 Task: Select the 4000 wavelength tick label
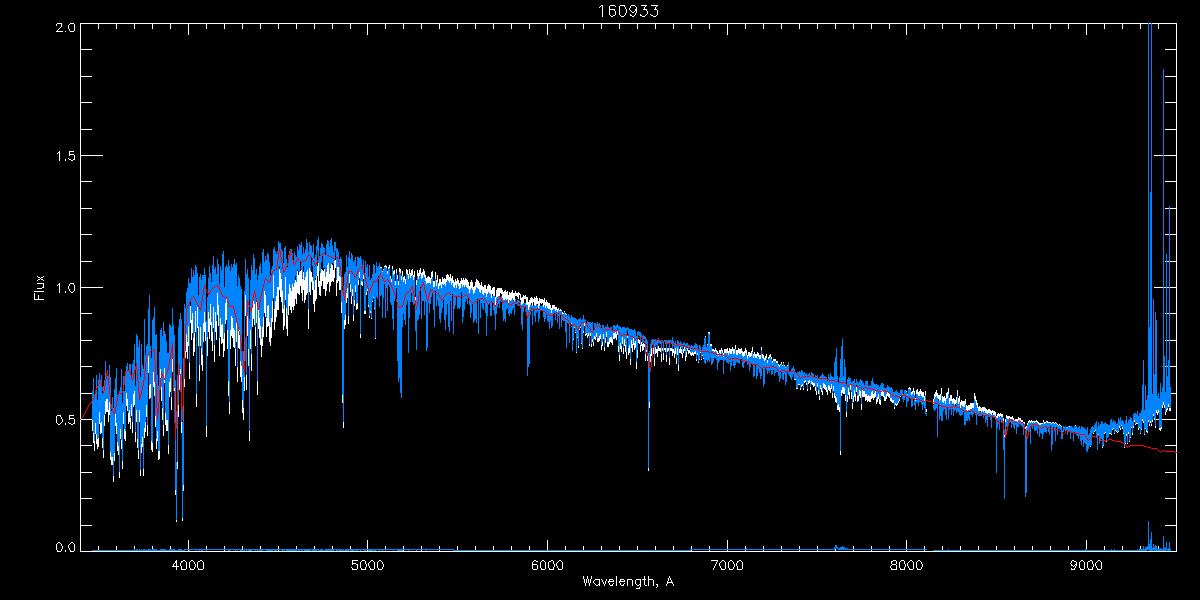tap(188, 565)
